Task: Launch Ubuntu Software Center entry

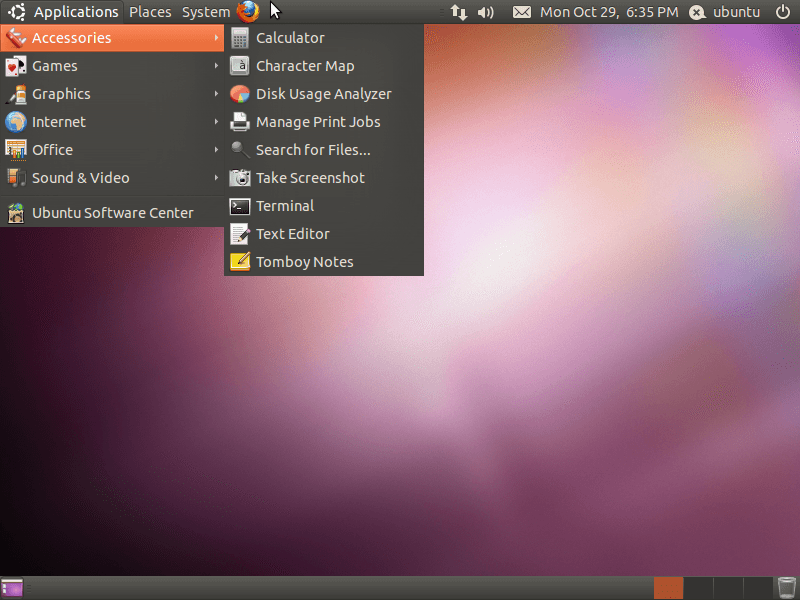Action: (x=112, y=213)
